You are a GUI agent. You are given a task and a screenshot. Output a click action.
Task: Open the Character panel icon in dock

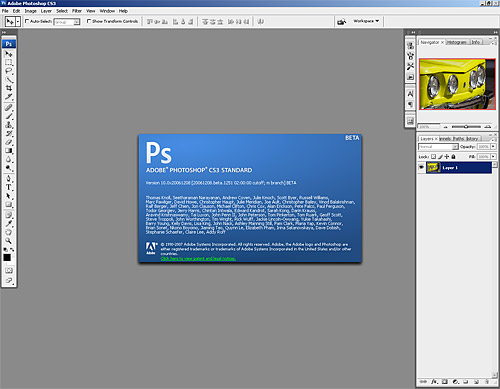pyautogui.click(x=410, y=94)
